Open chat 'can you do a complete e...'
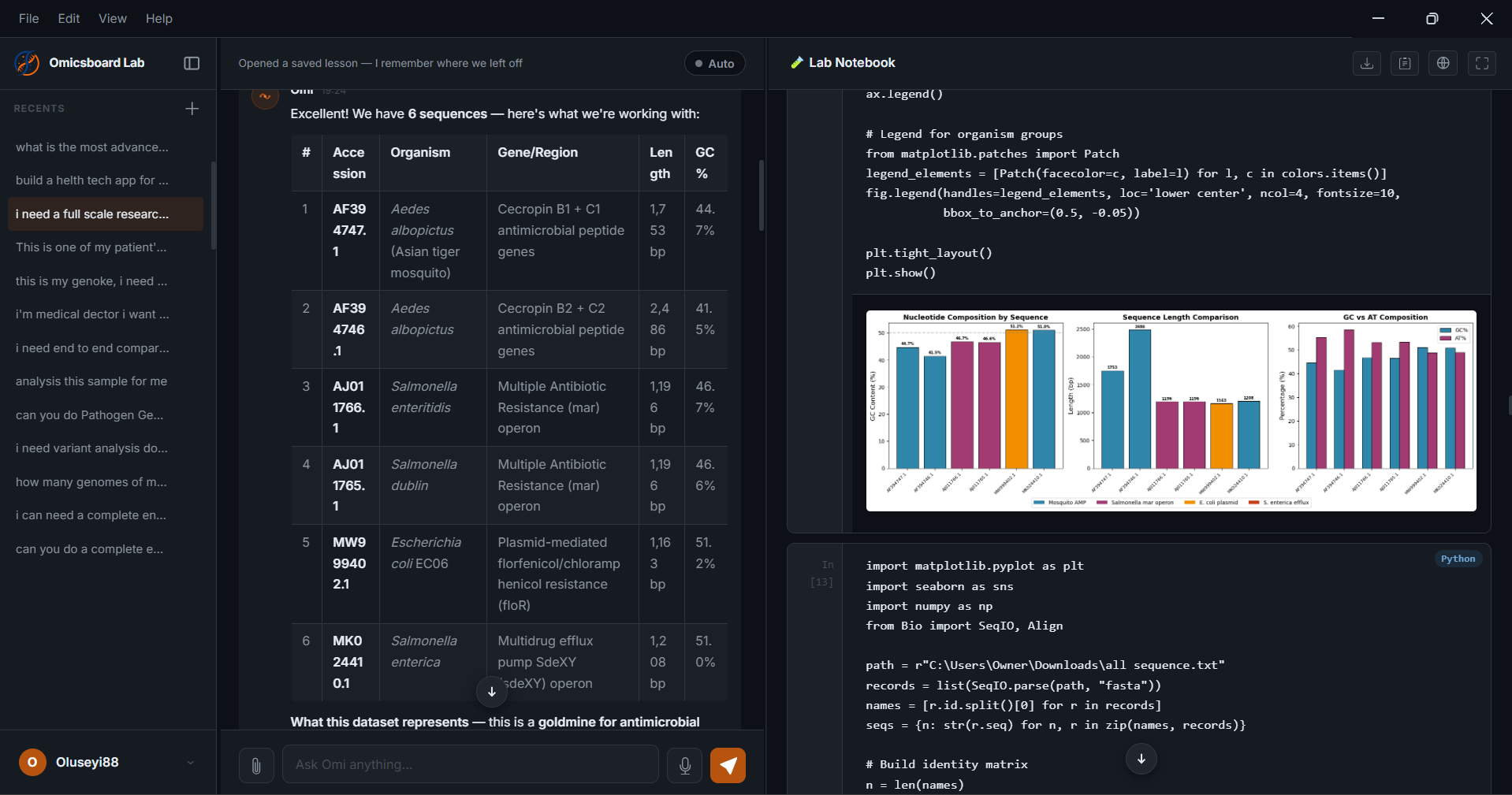This screenshot has height=795, width=1512. [106, 548]
